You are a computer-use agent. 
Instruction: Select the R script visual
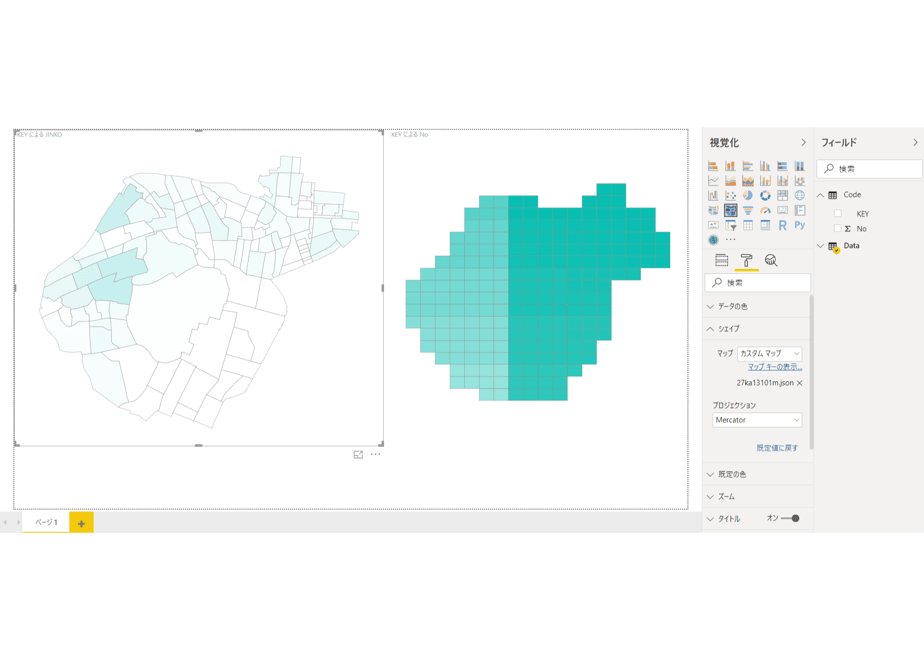click(x=782, y=225)
